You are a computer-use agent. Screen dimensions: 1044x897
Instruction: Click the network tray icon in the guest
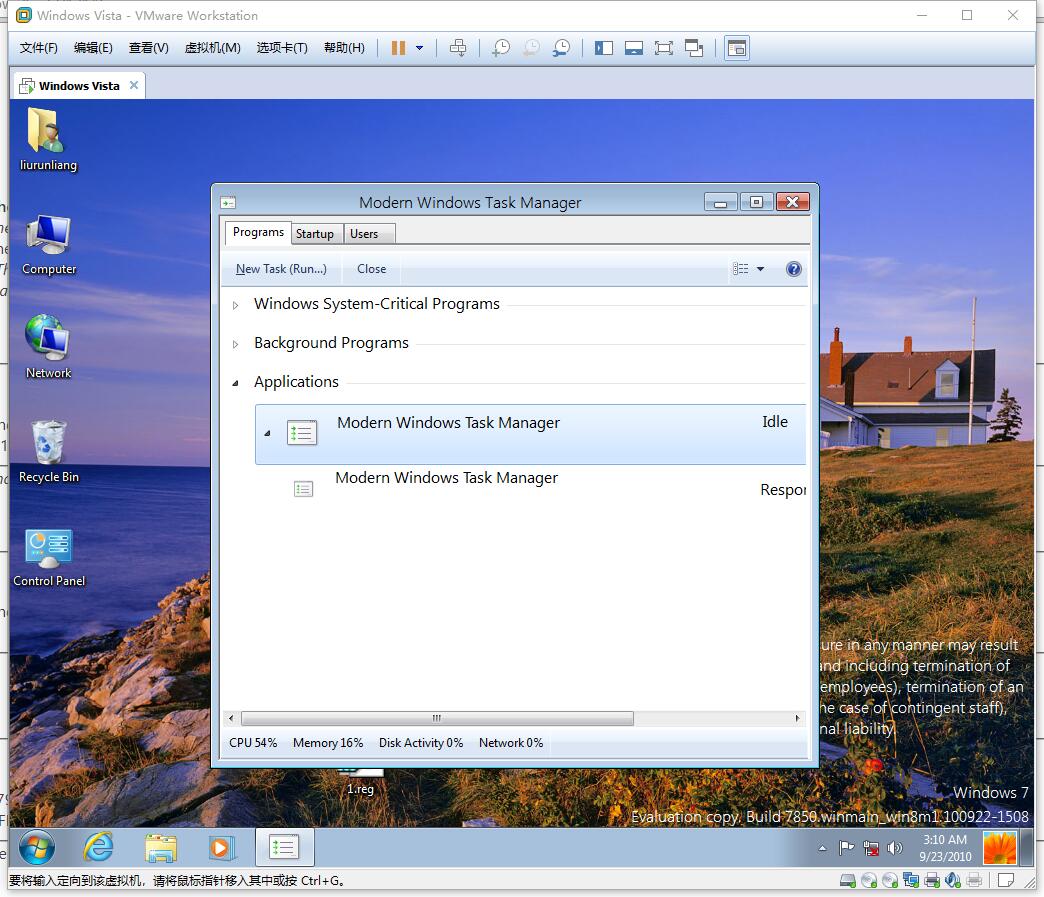click(871, 848)
